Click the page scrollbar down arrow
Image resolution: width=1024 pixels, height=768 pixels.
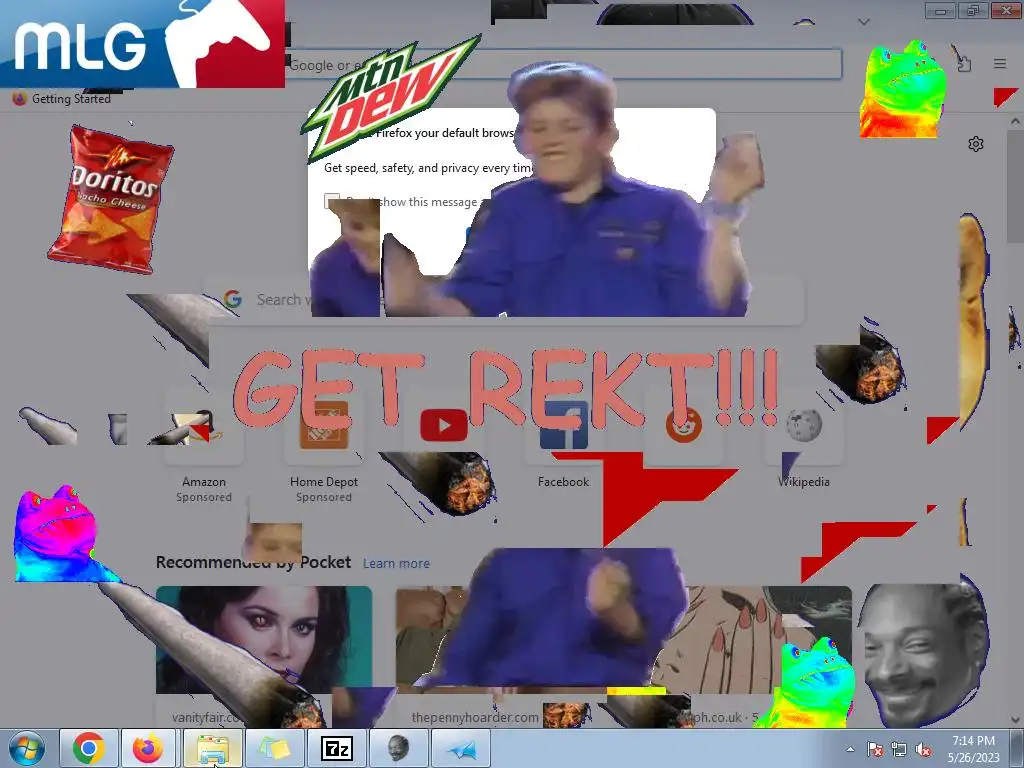coord(1016,720)
